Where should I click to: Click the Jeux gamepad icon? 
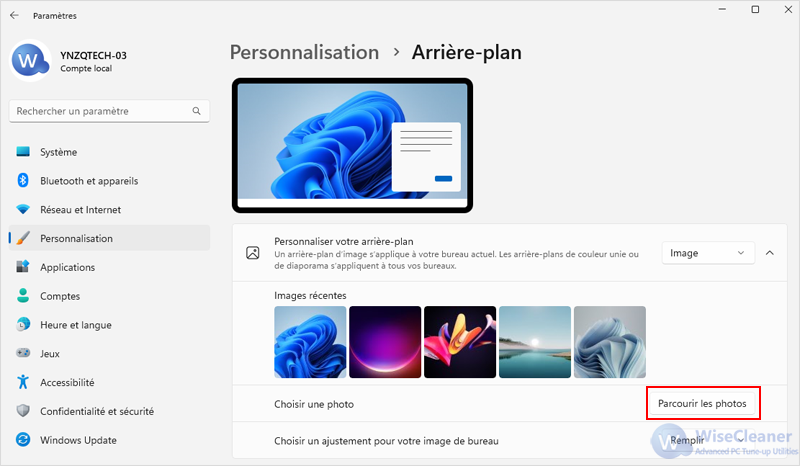(x=23, y=353)
